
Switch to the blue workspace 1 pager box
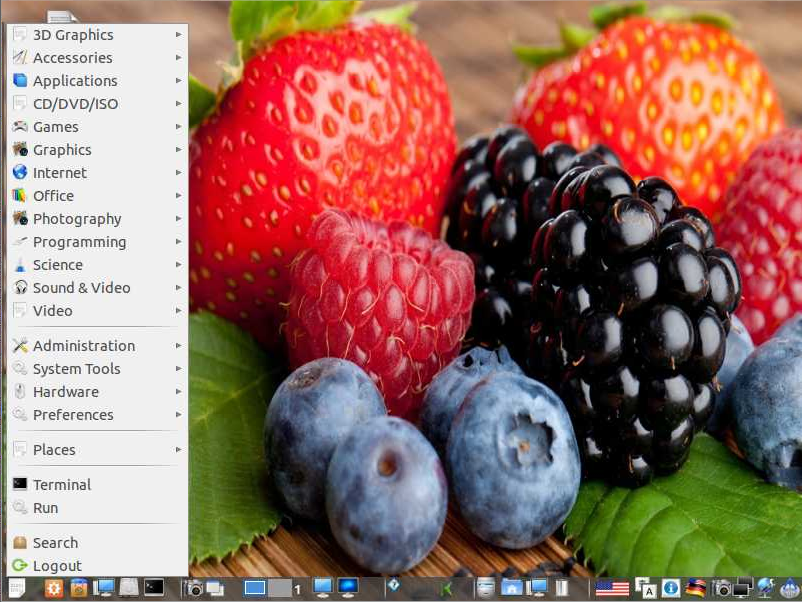(254, 589)
